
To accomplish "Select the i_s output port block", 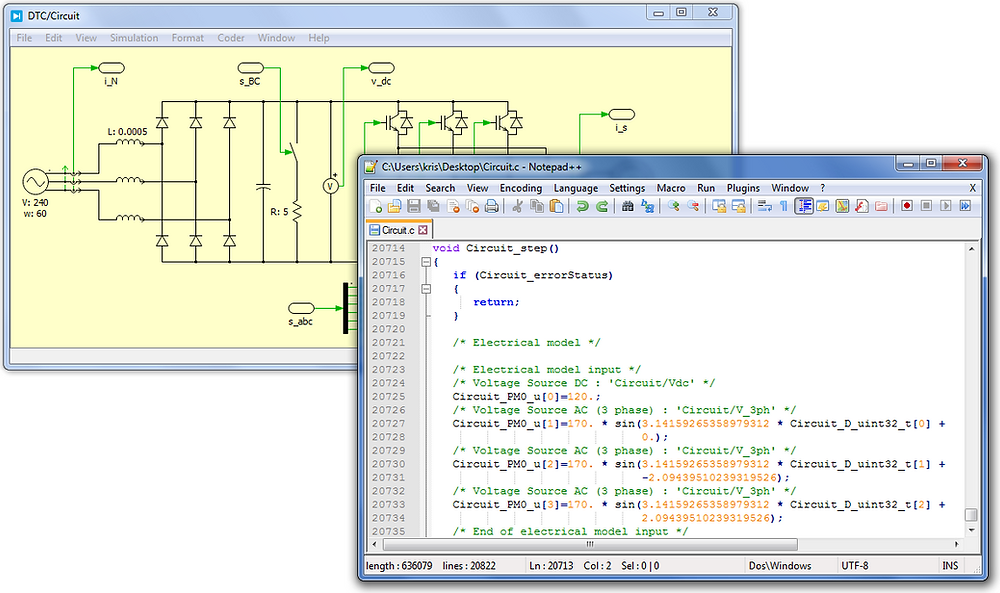I will pos(621,114).
